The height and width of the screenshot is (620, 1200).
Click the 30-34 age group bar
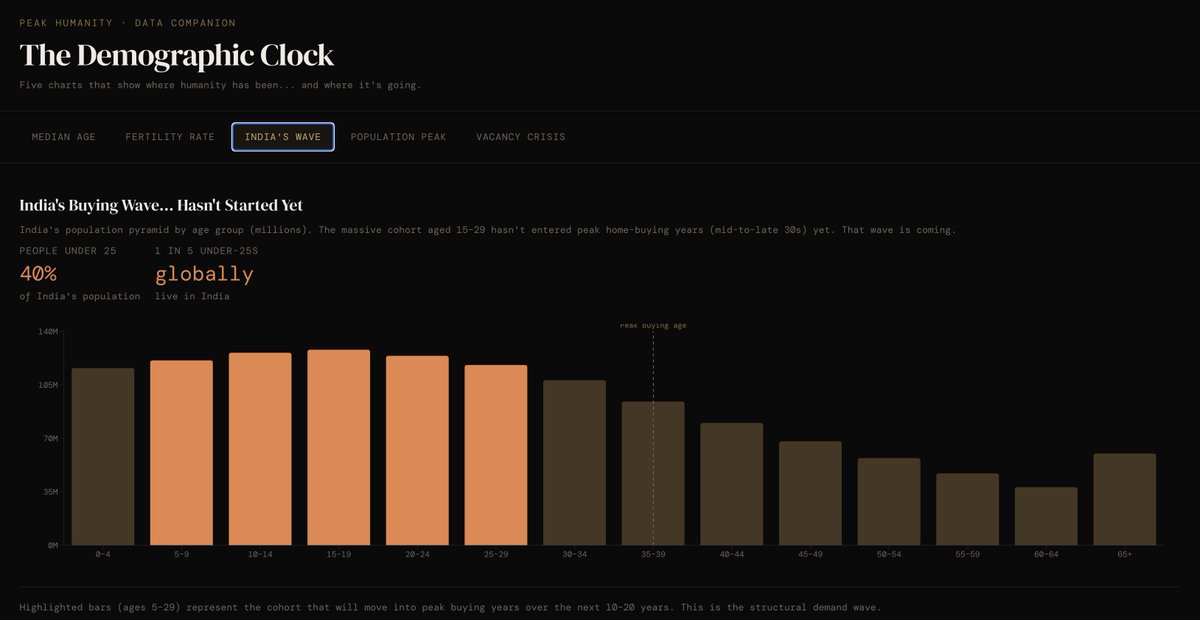[x=574, y=463]
